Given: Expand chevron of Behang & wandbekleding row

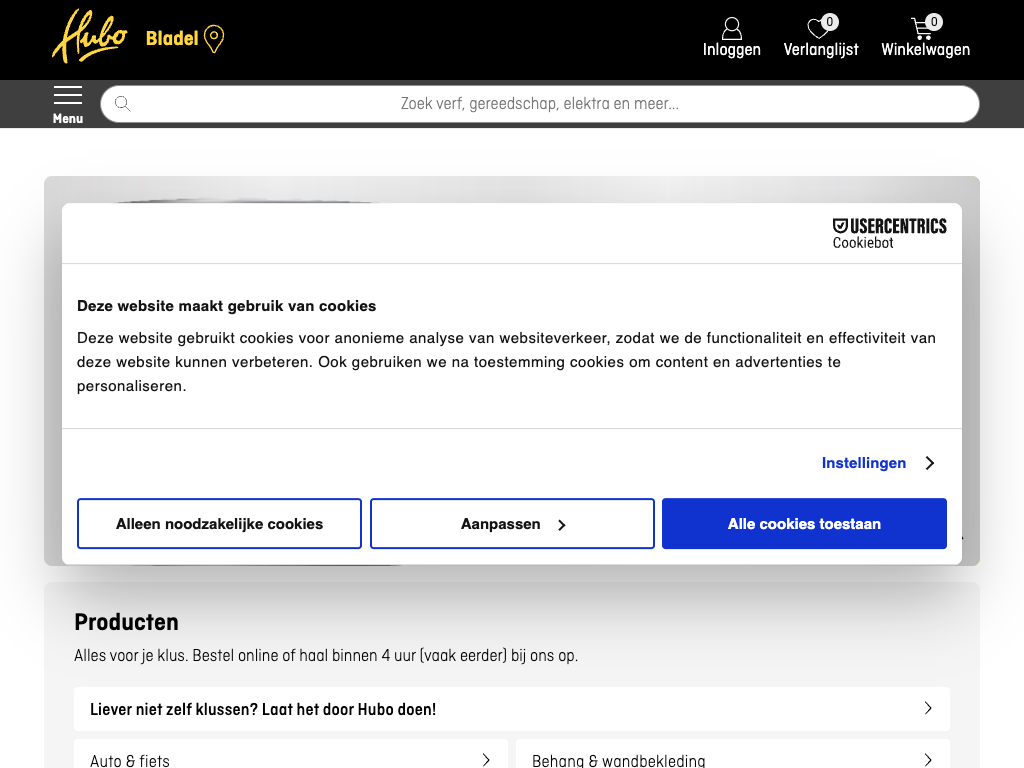Looking at the screenshot, I should pos(928,760).
